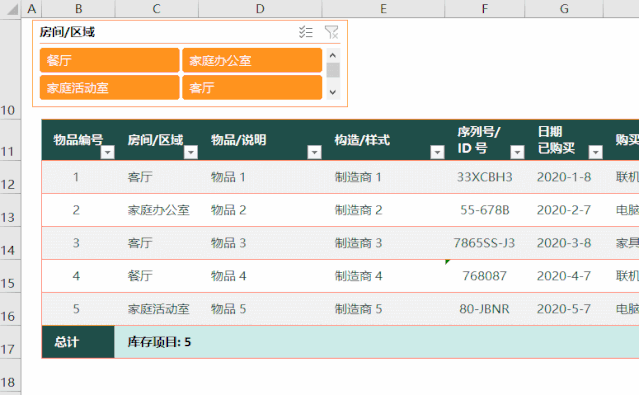Click the date cell 2020-1-8
The height and width of the screenshot is (395, 639).
pos(564,177)
